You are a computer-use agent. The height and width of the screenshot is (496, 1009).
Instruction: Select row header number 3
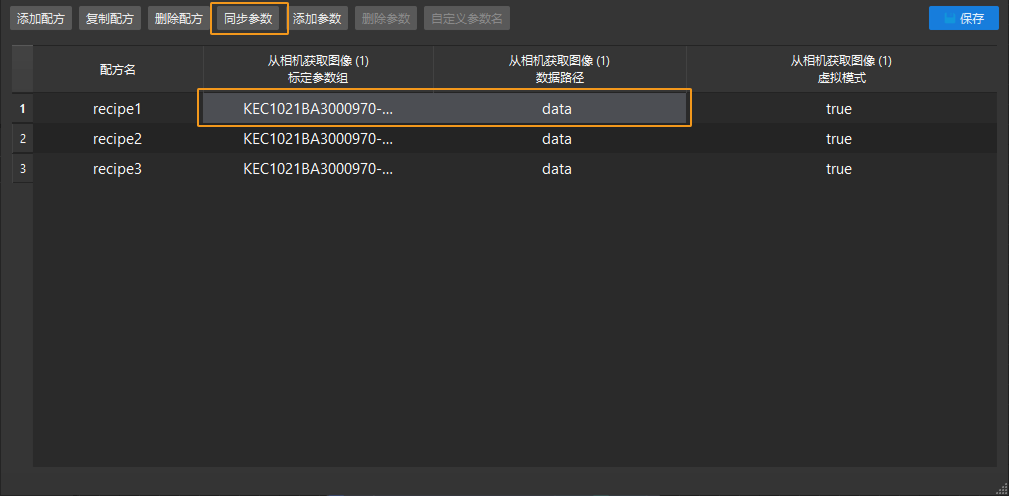coord(23,169)
